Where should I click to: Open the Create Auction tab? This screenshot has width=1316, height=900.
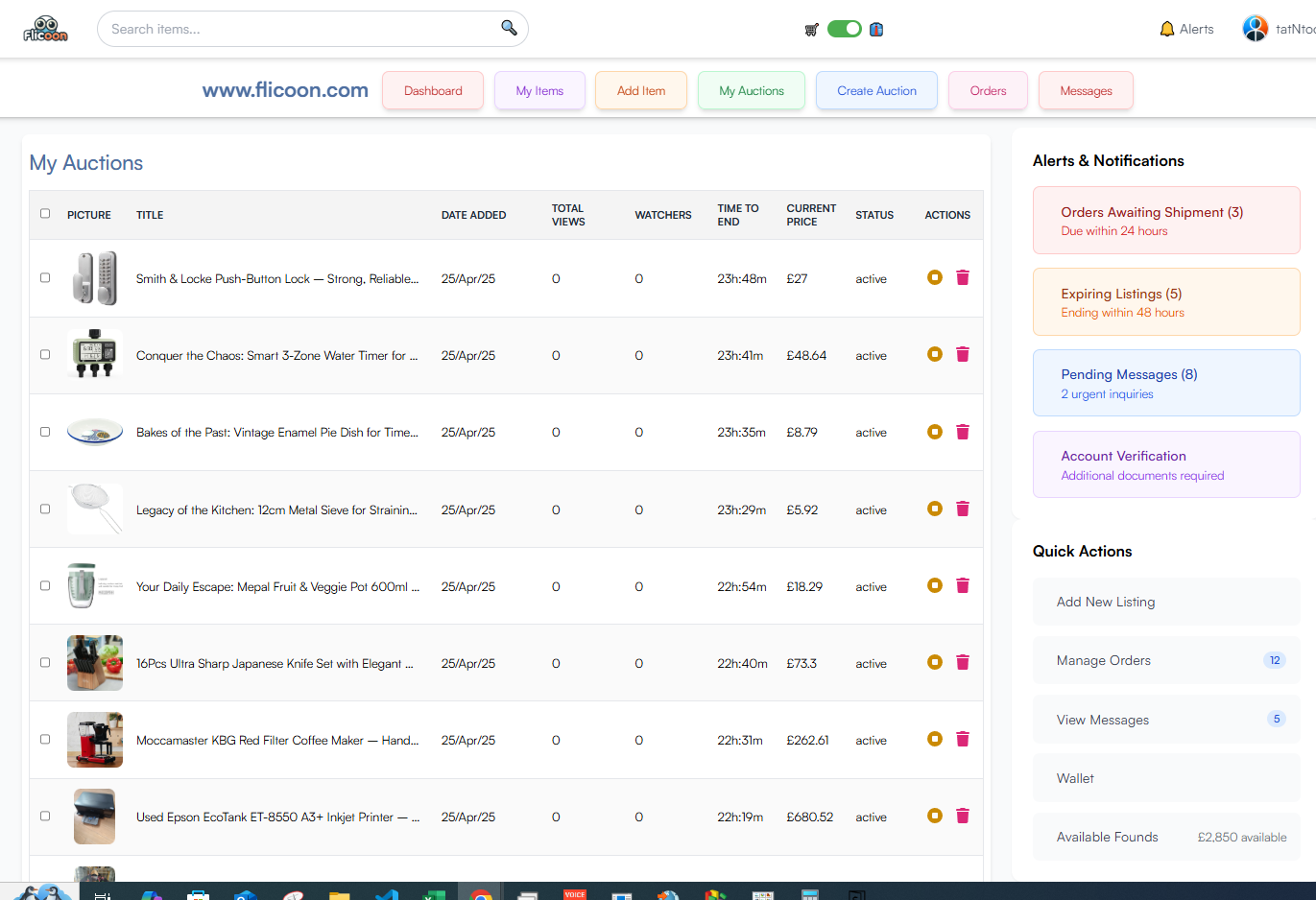click(876, 90)
